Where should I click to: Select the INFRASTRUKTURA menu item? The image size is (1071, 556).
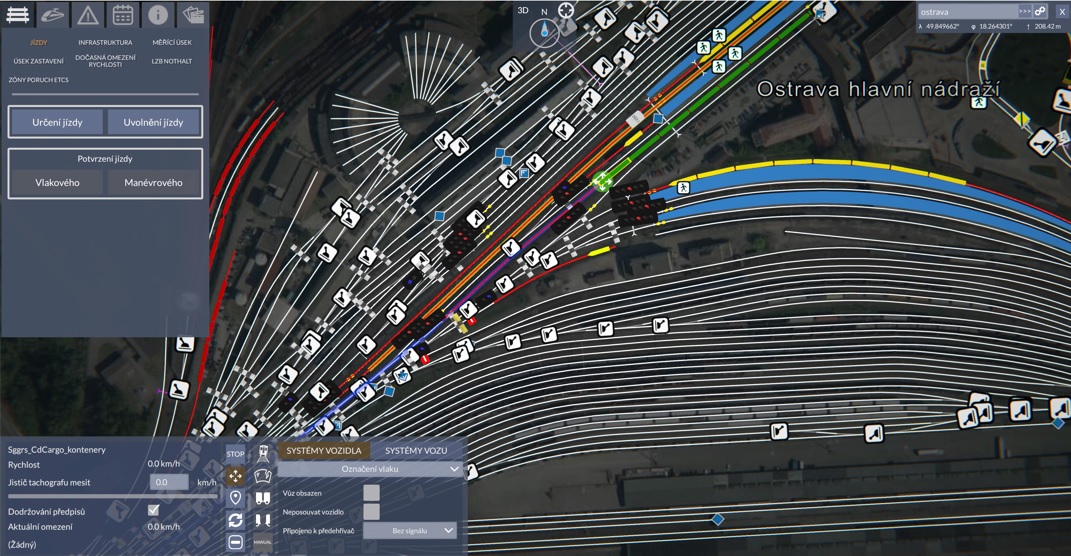coord(105,42)
